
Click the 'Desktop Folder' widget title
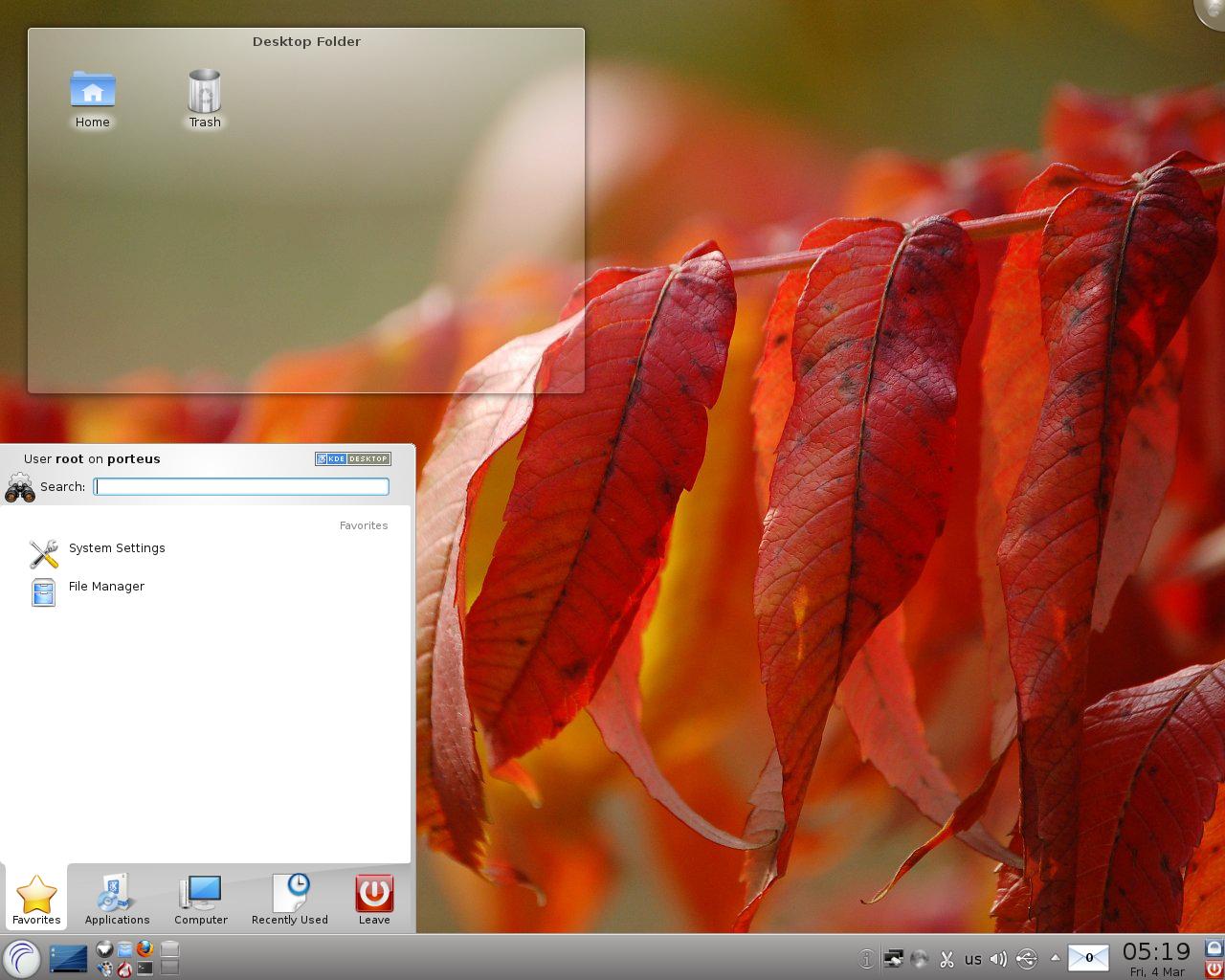[306, 41]
